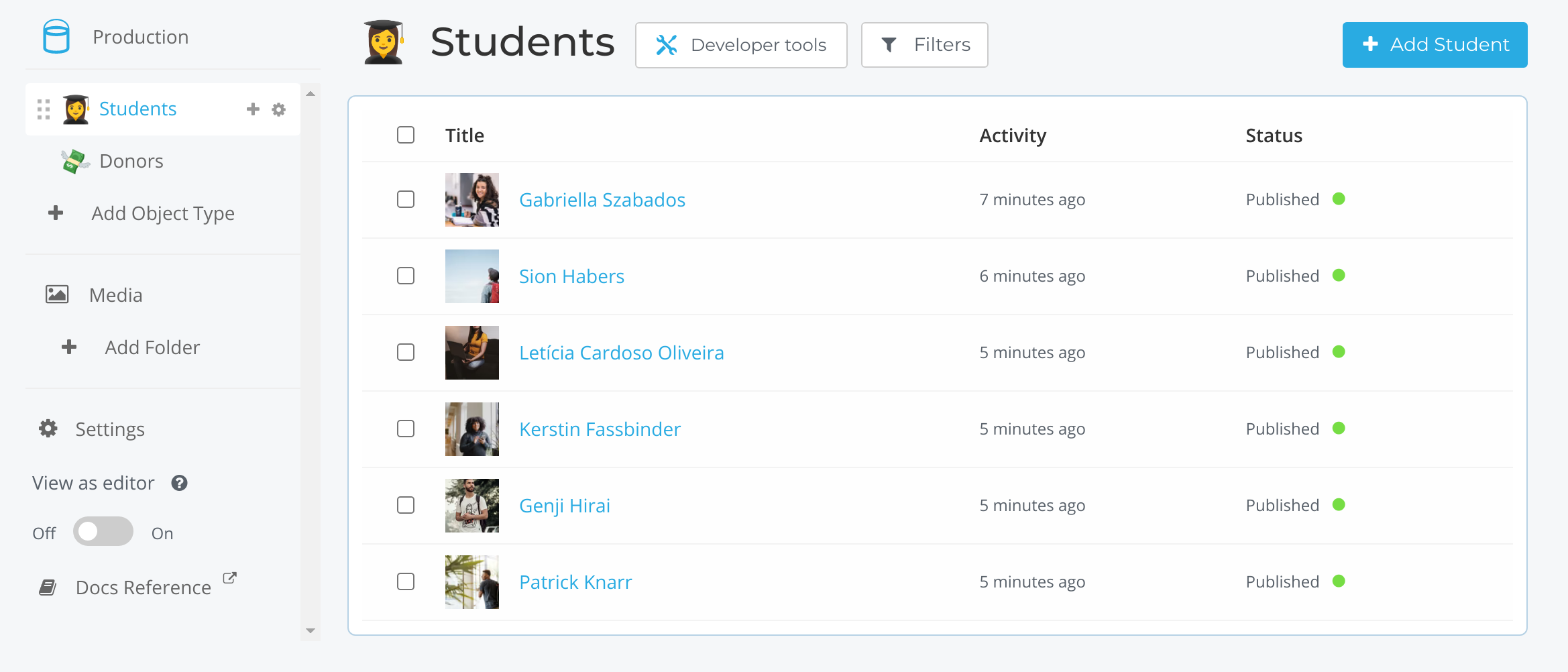Open Kerstin Fassbinder entry
1568x672 pixels.
600,429
